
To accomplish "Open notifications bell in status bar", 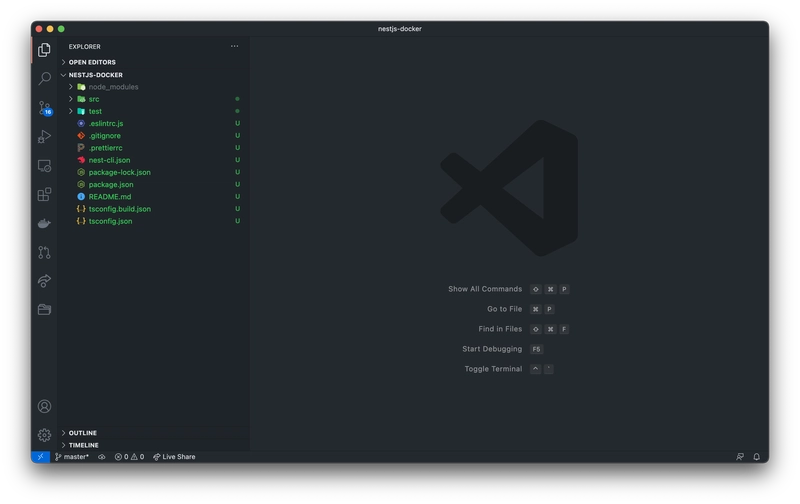I will coord(757,457).
